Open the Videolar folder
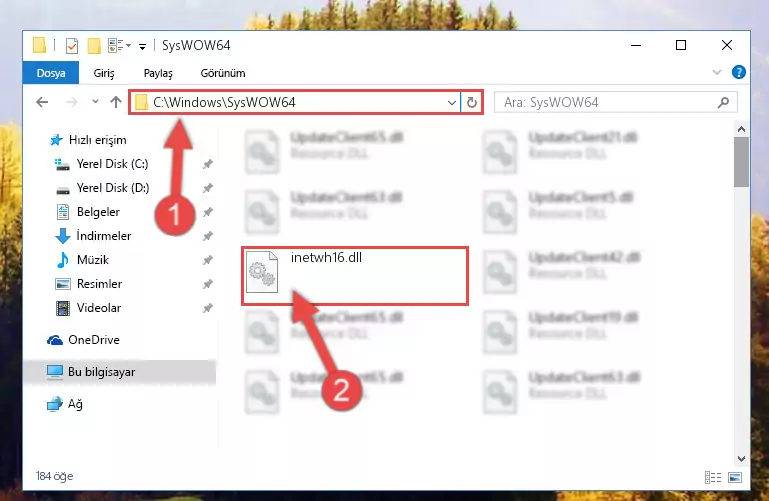The height and width of the screenshot is (501, 769). (89, 308)
